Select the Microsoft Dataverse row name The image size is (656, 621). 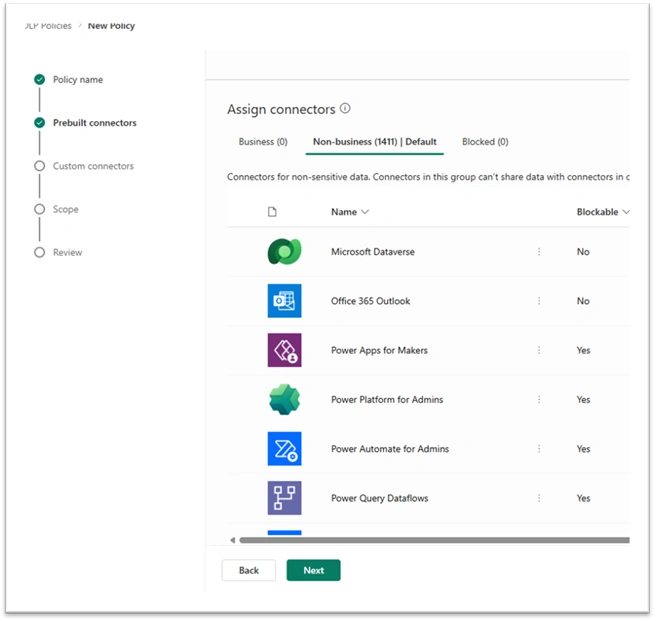pos(373,251)
